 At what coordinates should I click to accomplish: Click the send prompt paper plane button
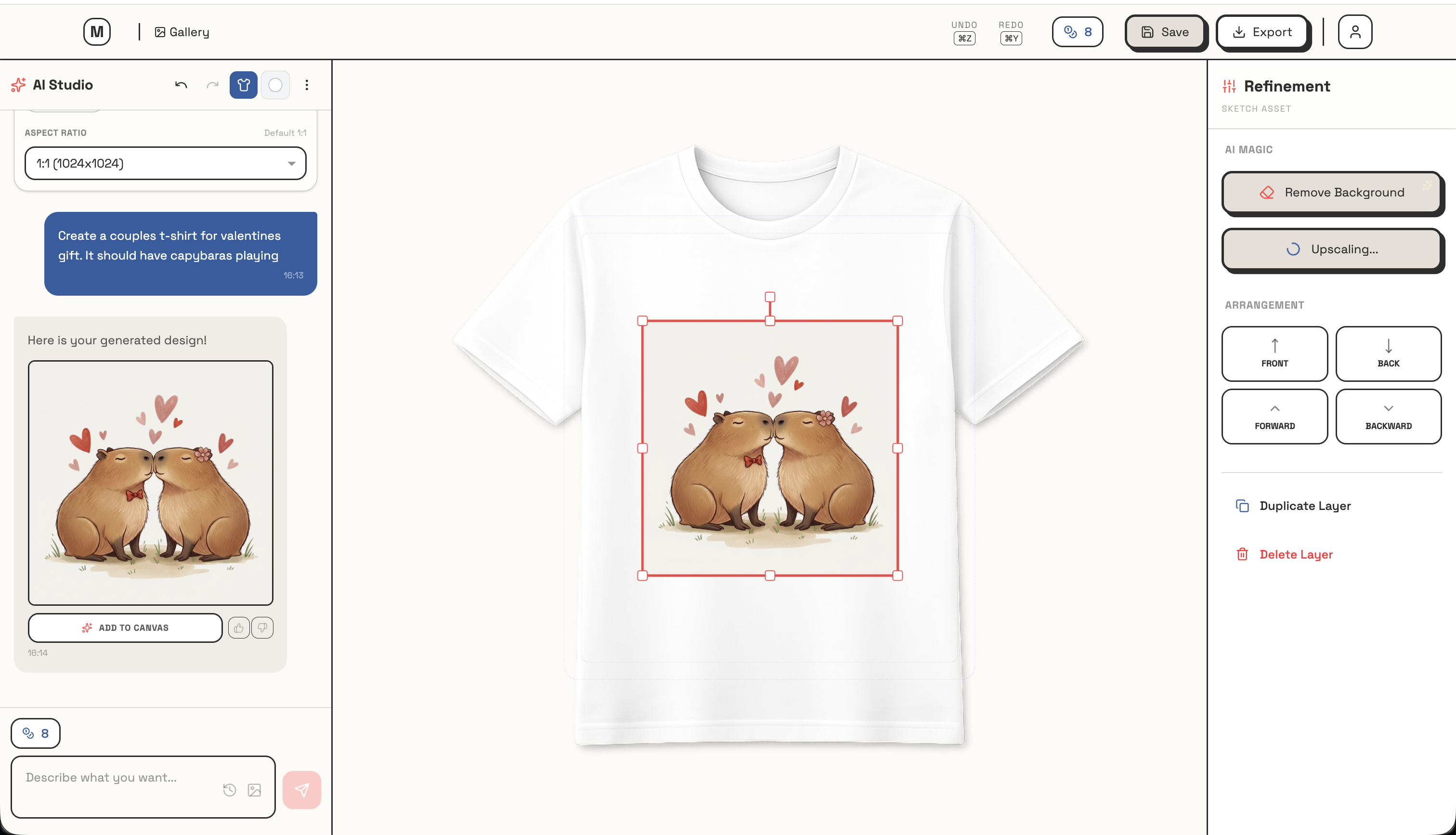(x=301, y=790)
